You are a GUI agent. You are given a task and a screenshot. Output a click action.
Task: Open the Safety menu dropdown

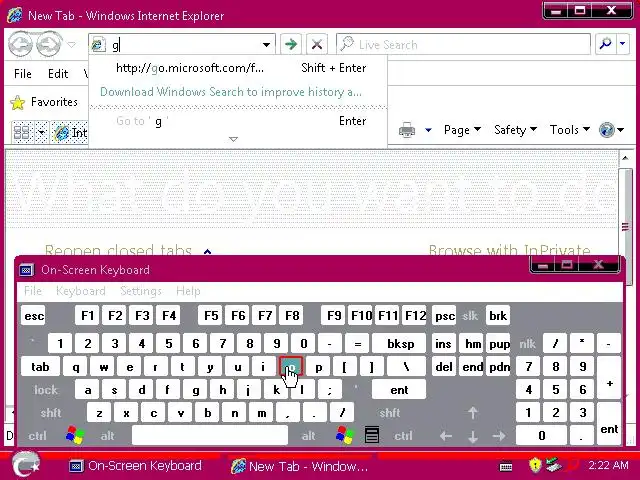point(515,130)
